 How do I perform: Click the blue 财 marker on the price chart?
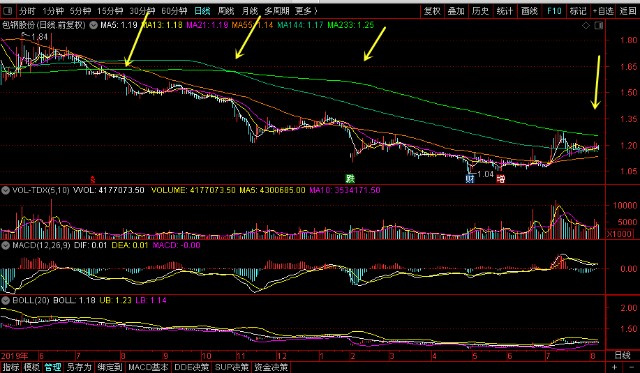click(x=470, y=178)
